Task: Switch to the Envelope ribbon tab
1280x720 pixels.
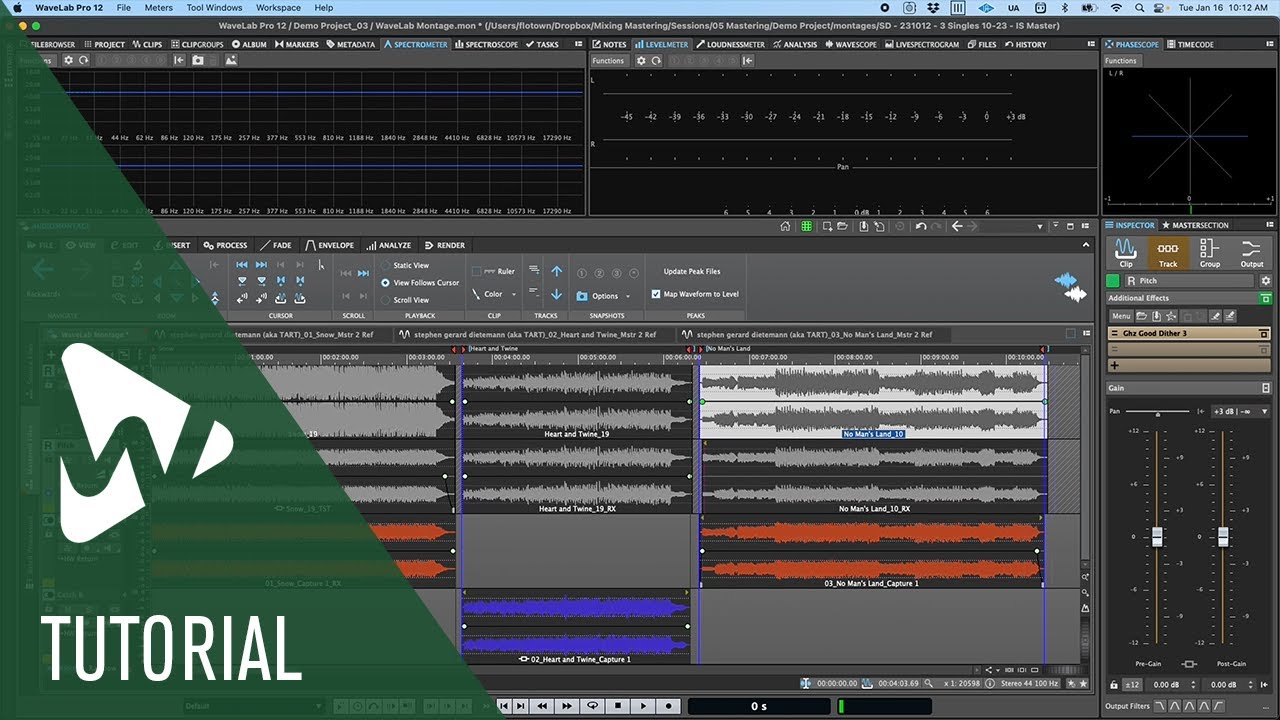Action: [x=330, y=245]
